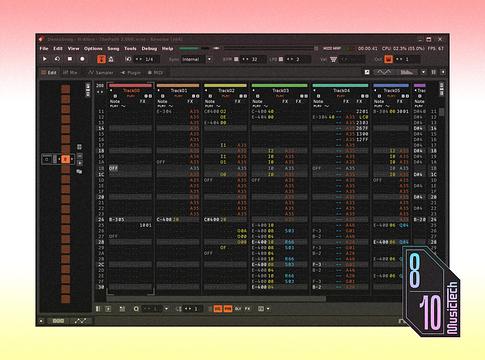
Task: Toggle the VOL volume column button
Action: [x=218, y=309]
